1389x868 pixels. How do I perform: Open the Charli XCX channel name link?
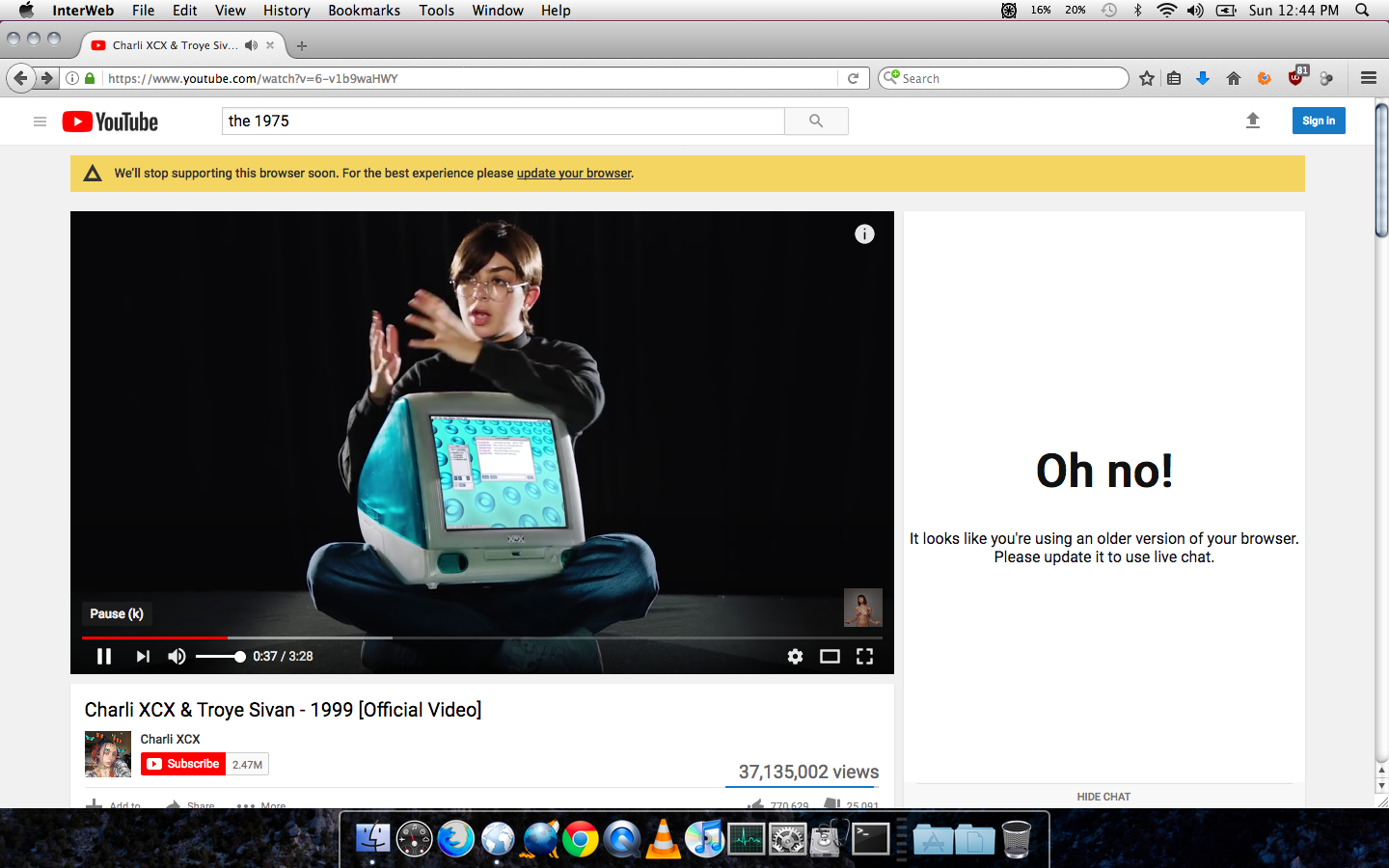(x=170, y=739)
